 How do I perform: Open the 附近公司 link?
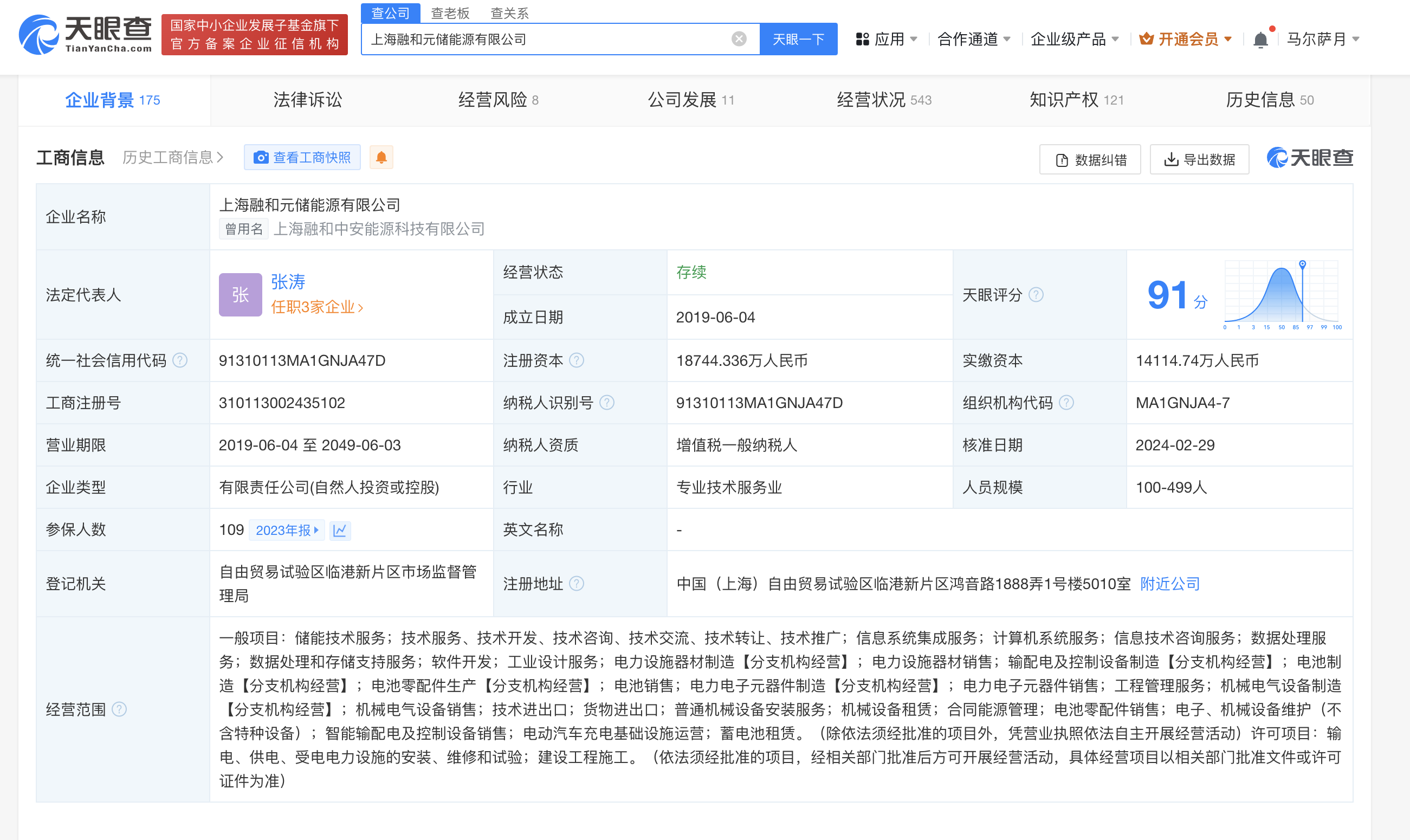1169,584
